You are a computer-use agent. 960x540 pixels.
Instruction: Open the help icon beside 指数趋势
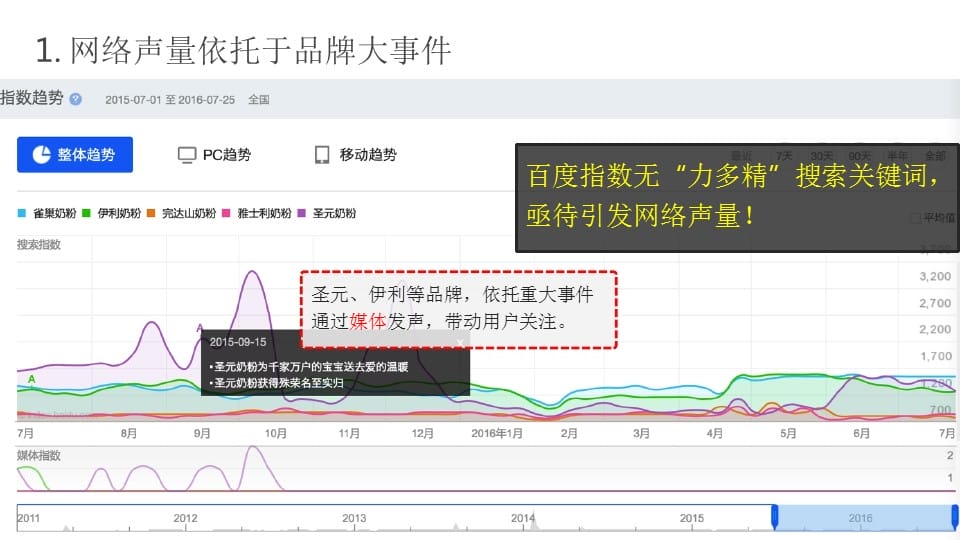pos(75,99)
